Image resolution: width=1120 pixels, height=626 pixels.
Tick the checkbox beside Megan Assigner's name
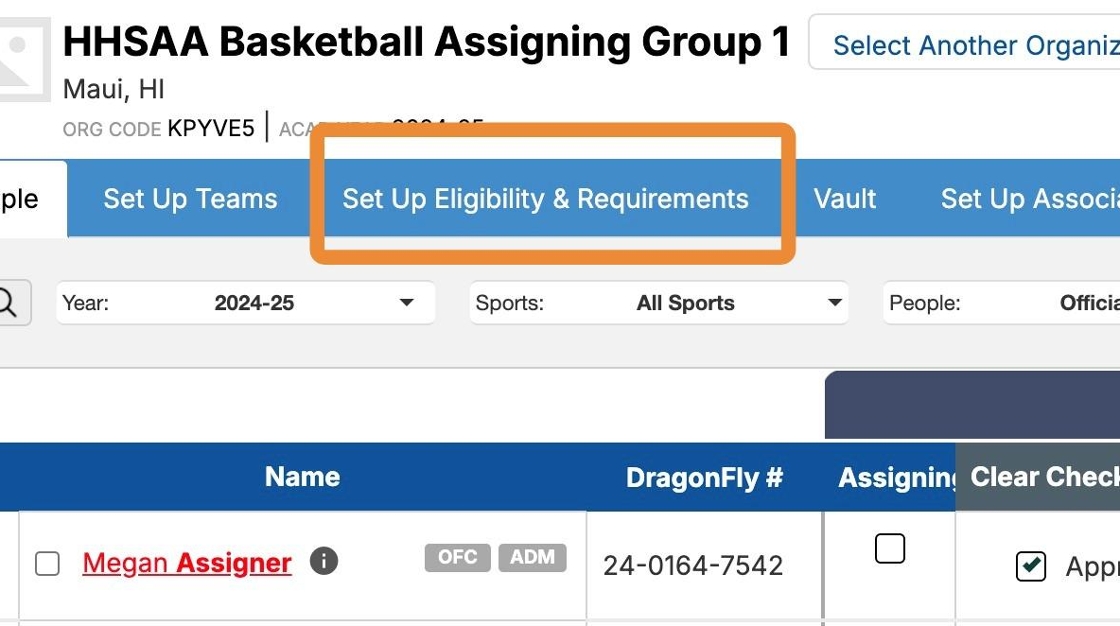47,564
